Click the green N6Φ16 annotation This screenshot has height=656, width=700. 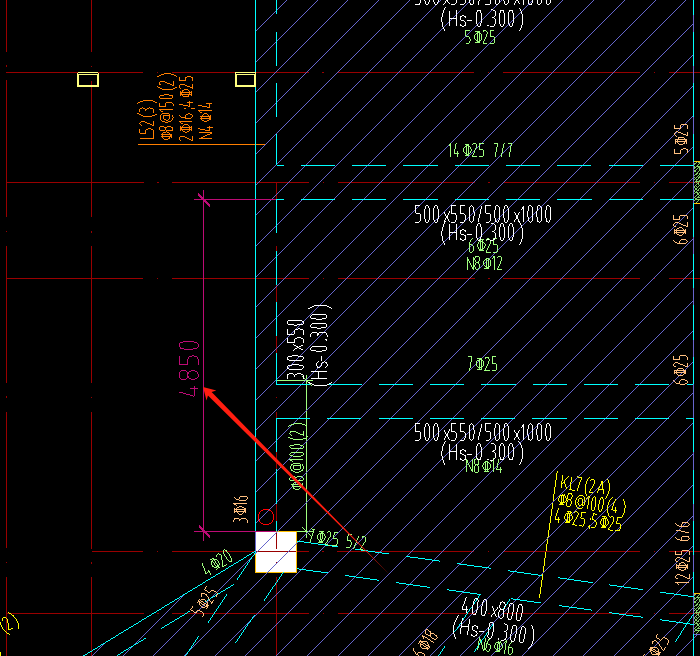(495, 646)
